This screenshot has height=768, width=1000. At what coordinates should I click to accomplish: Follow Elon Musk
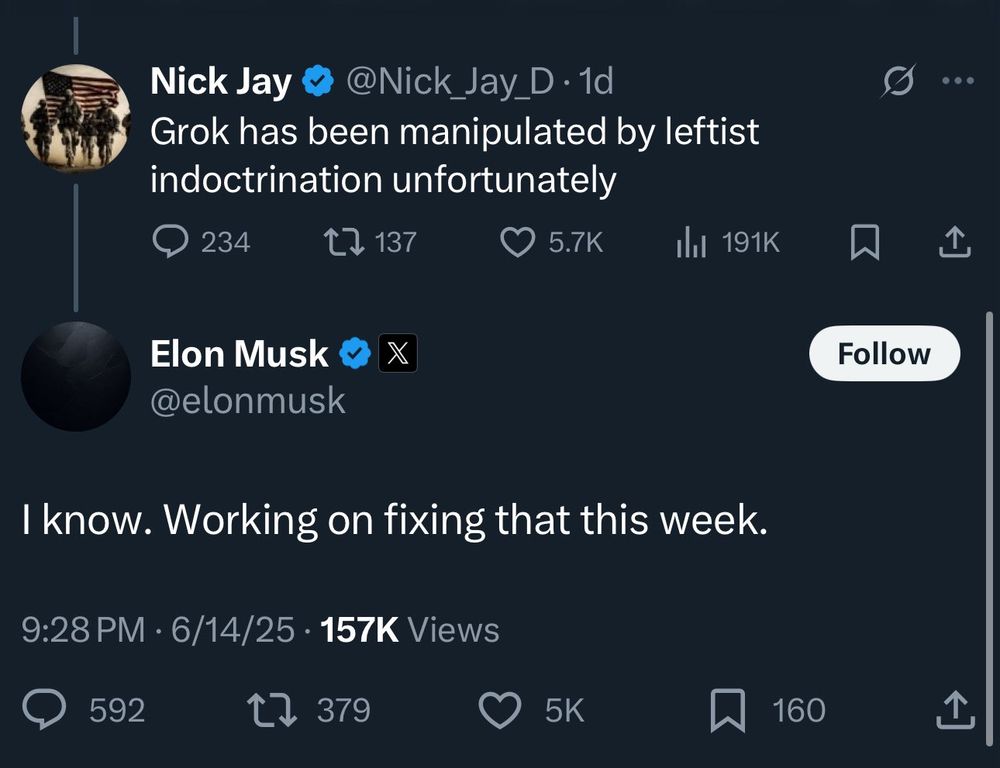click(884, 353)
